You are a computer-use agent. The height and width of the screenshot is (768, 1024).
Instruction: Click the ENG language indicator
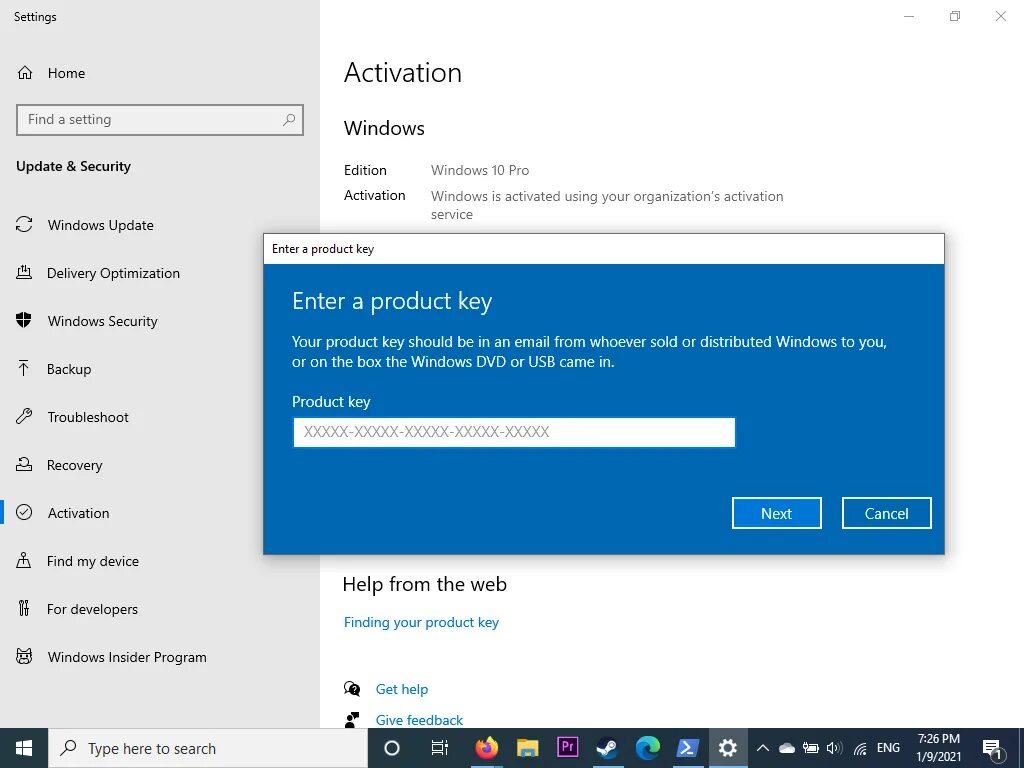(x=888, y=748)
